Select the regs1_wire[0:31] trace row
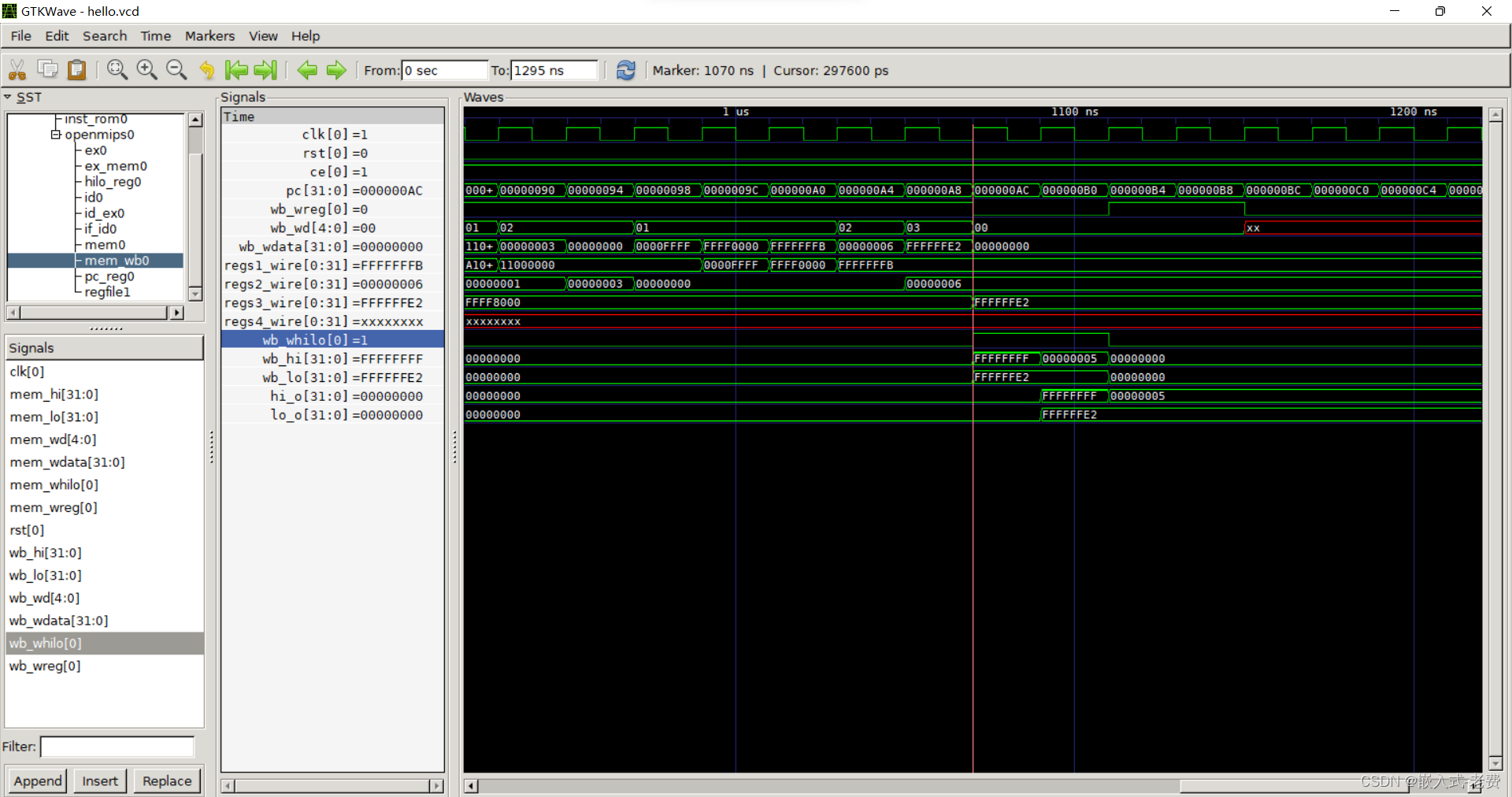The height and width of the screenshot is (797, 1512). coord(332,265)
